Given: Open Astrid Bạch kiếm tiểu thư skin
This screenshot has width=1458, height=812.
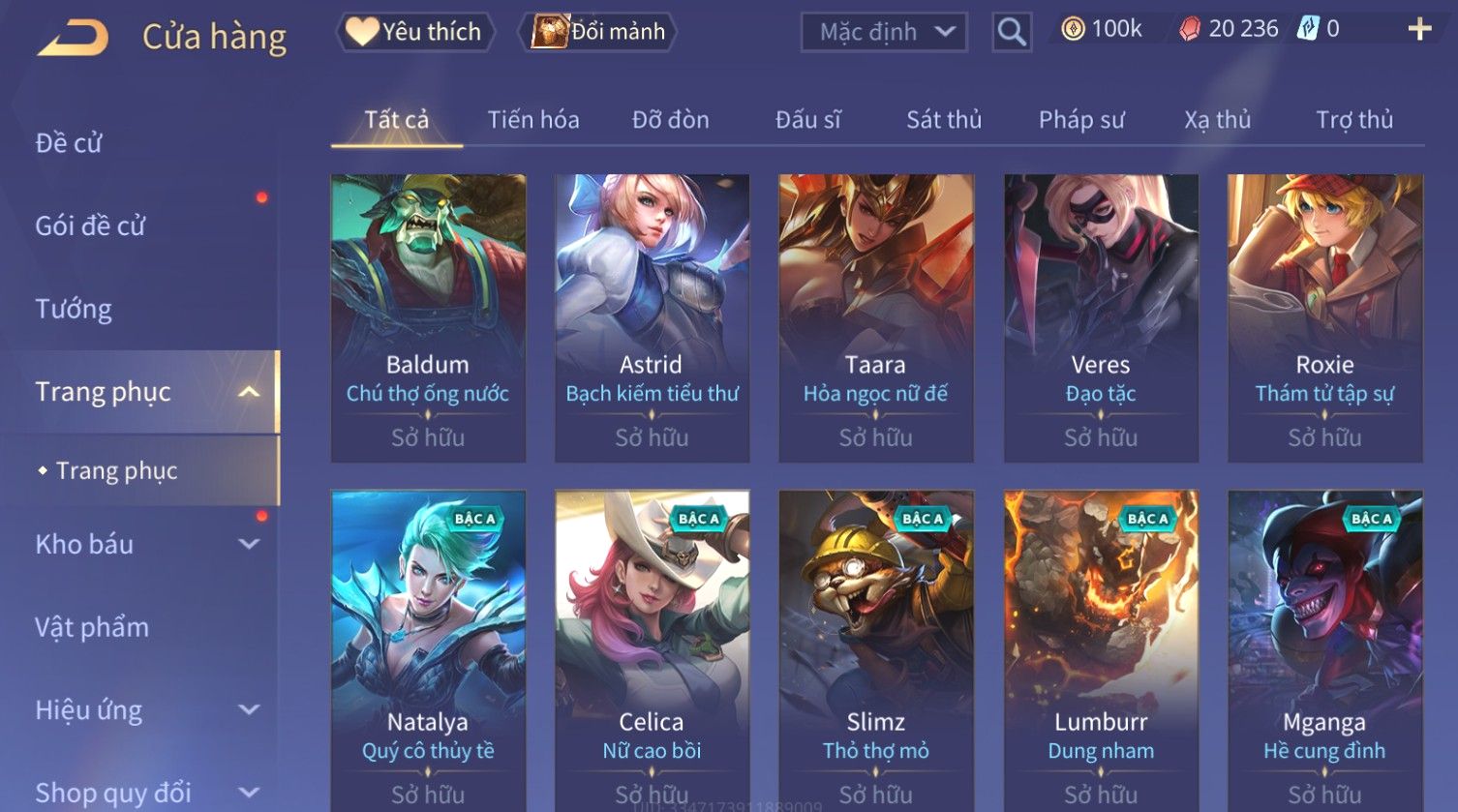Looking at the screenshot, I should 652,318.
